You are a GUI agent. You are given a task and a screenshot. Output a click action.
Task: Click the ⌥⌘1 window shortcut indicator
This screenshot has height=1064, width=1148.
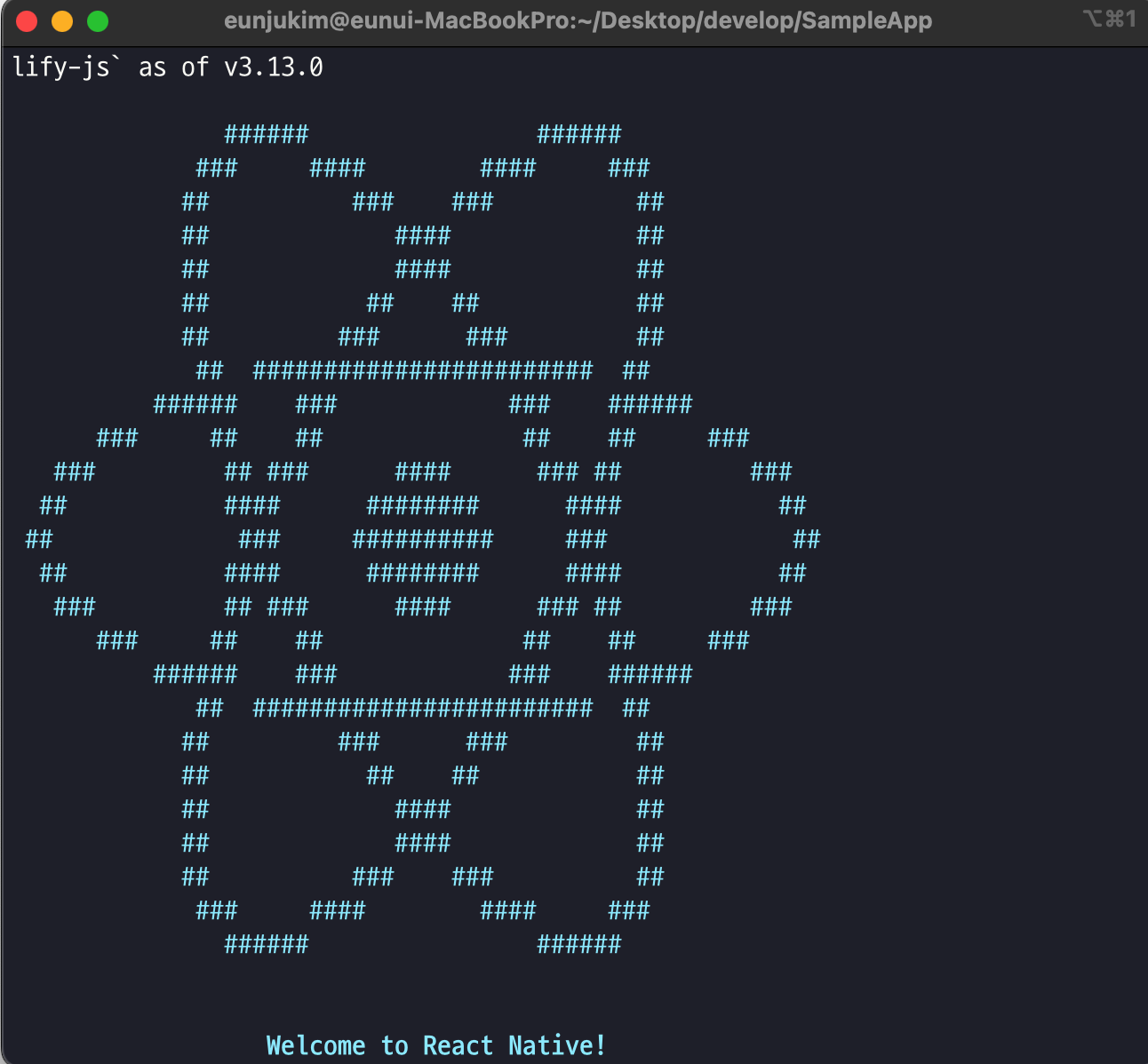tap(1109, 19)
